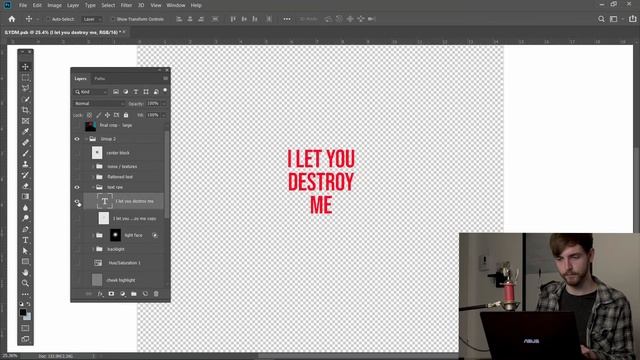This screenshot has width=640, height=360.
Task: Select the Brush tool
Action: point(25,153)
